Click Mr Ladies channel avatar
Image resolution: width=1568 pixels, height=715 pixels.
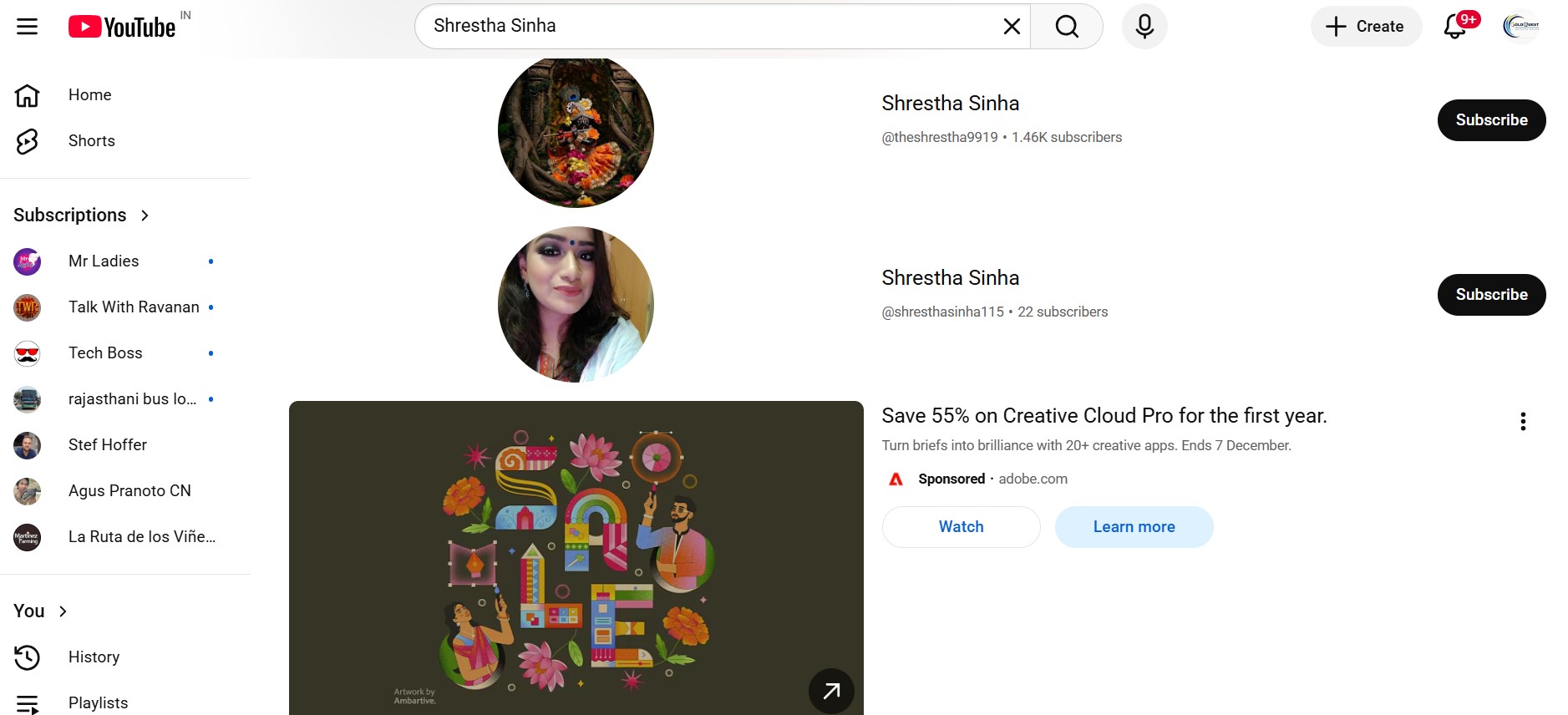click(28, 261)
